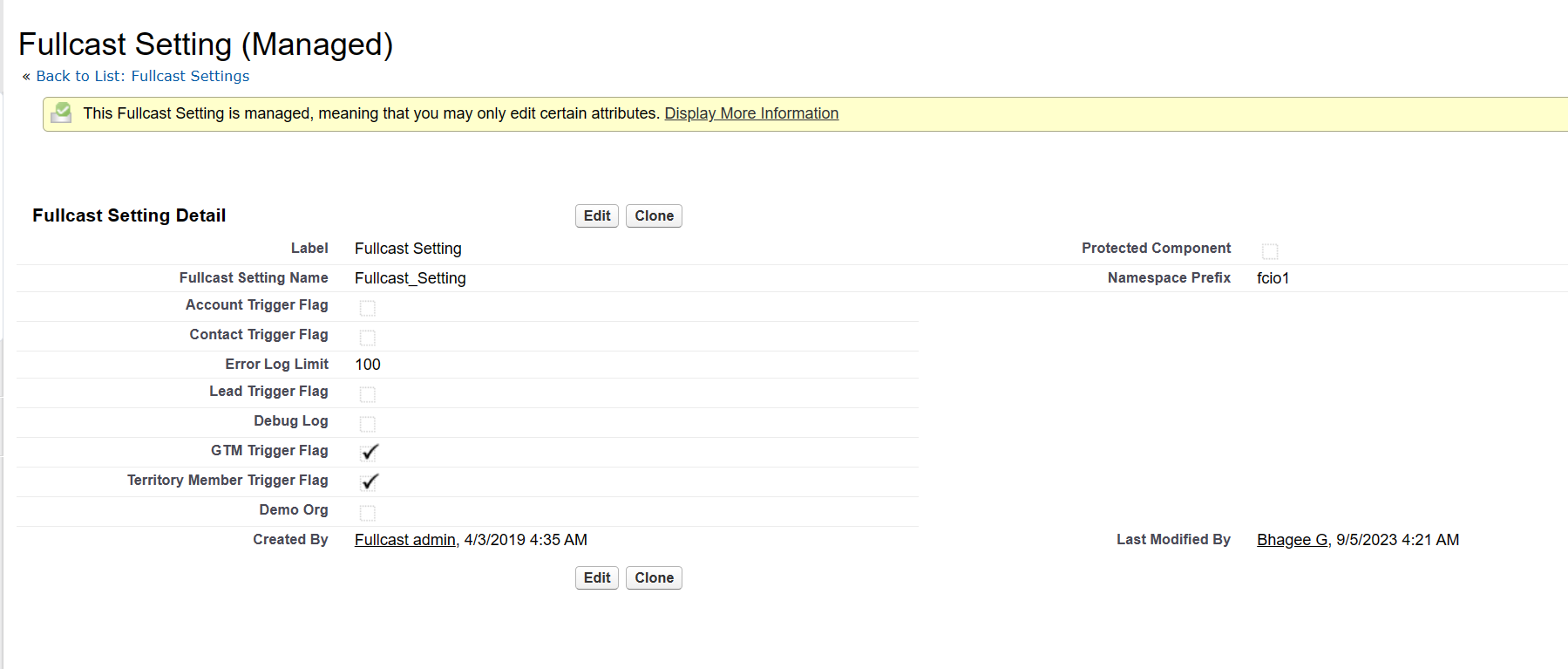Toggle the Lead Trigger Flag checkbox
Image resolution: width=1568 pixels, height=669 pixels.
pyautogui.click(x=368, y=394)
